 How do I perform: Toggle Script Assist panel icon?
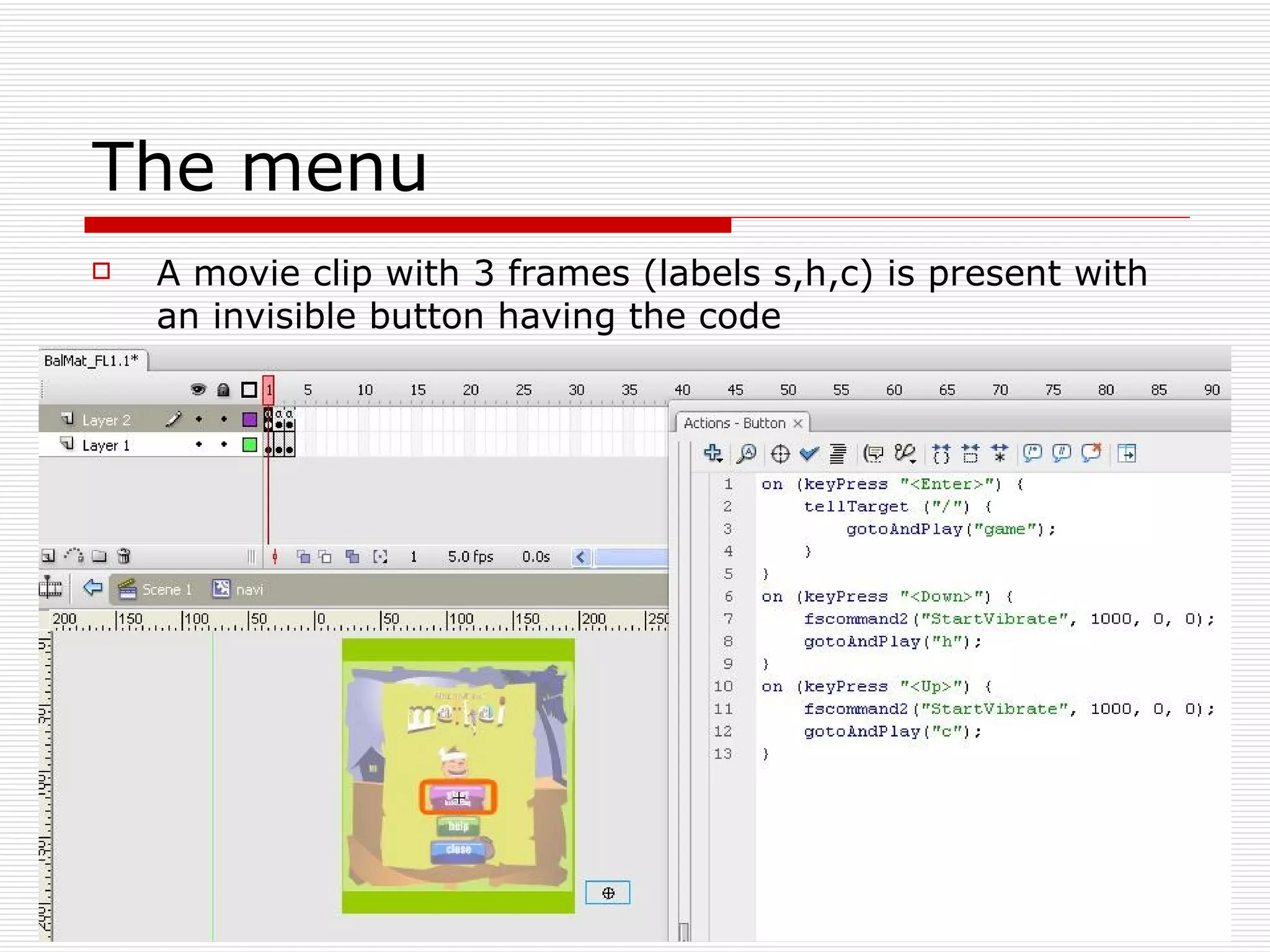(1127, 454)
